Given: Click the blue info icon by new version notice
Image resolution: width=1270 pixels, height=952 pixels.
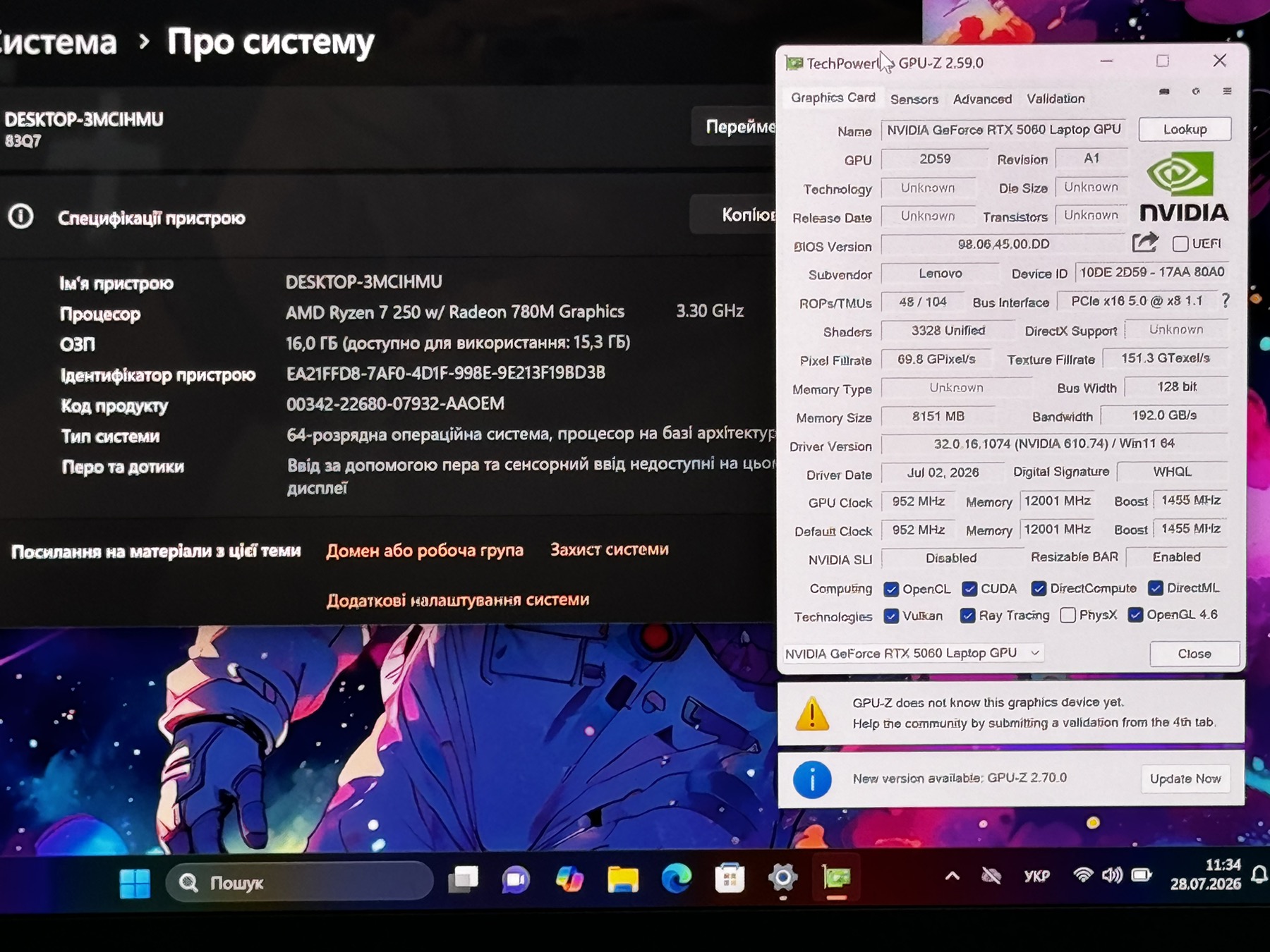Looking at the screenshot, I should [812, 780].
